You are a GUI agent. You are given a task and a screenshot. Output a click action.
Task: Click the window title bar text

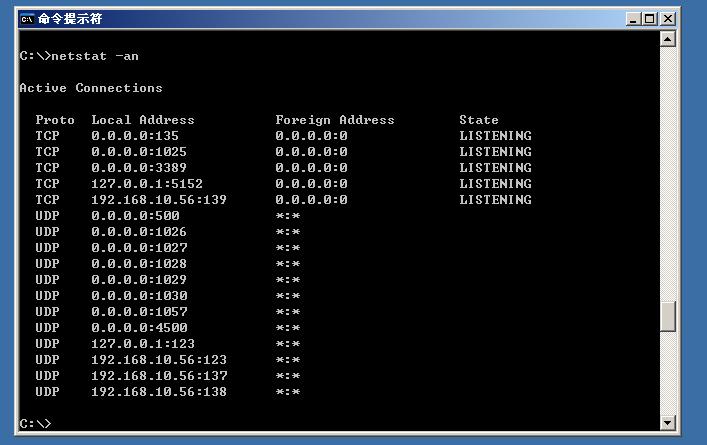70,19
